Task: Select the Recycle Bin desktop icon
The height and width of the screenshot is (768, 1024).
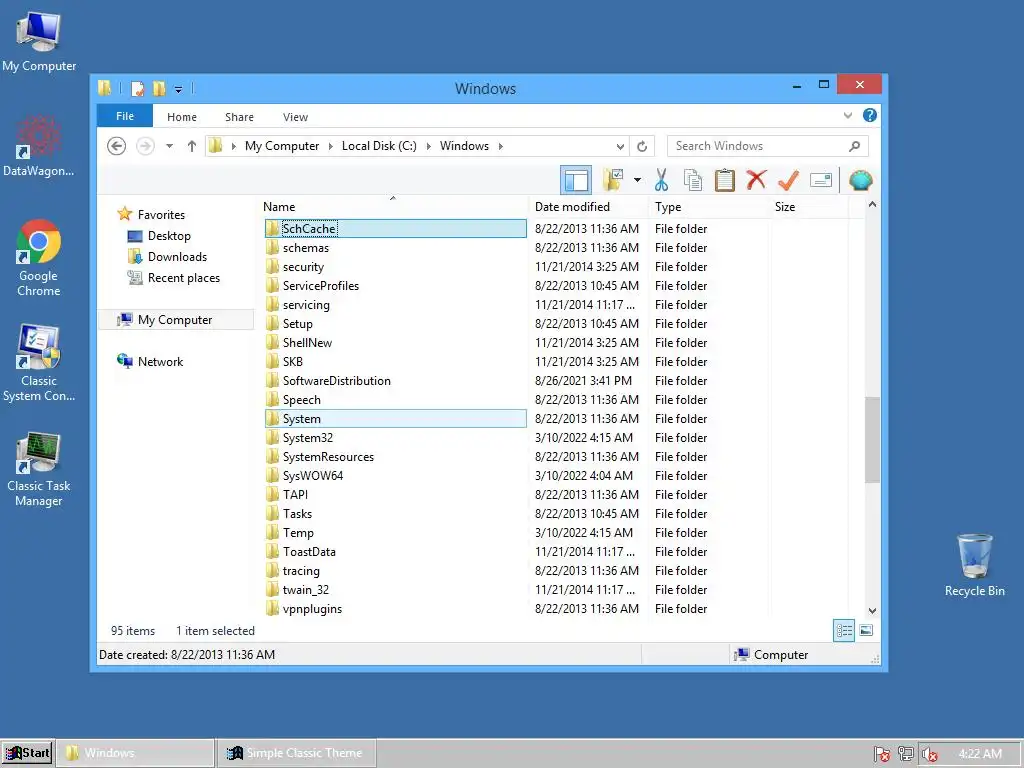Action: pos(974,565)
